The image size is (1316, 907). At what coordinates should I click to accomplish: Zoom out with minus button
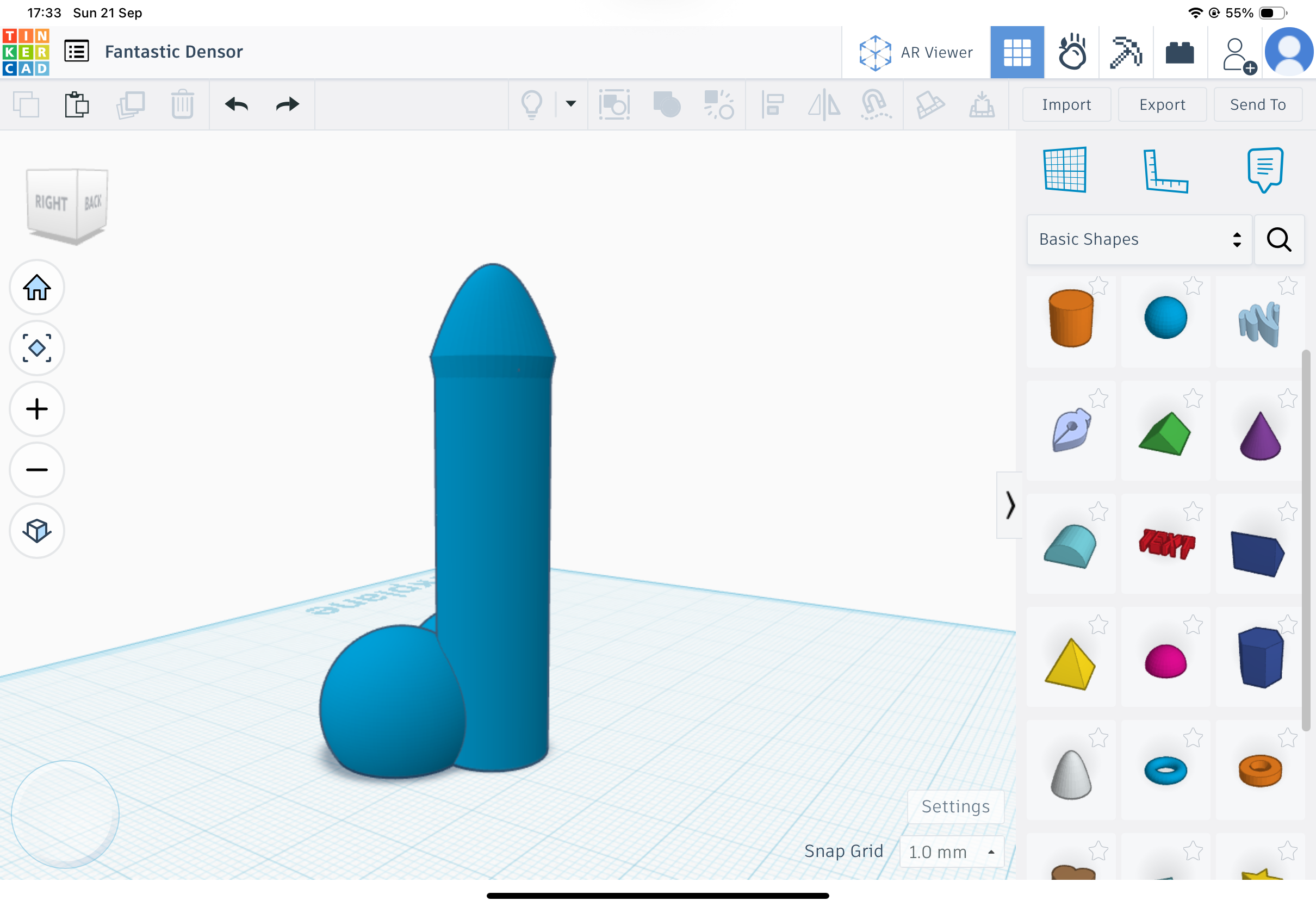pyautogui.click(x=37, y=470)
